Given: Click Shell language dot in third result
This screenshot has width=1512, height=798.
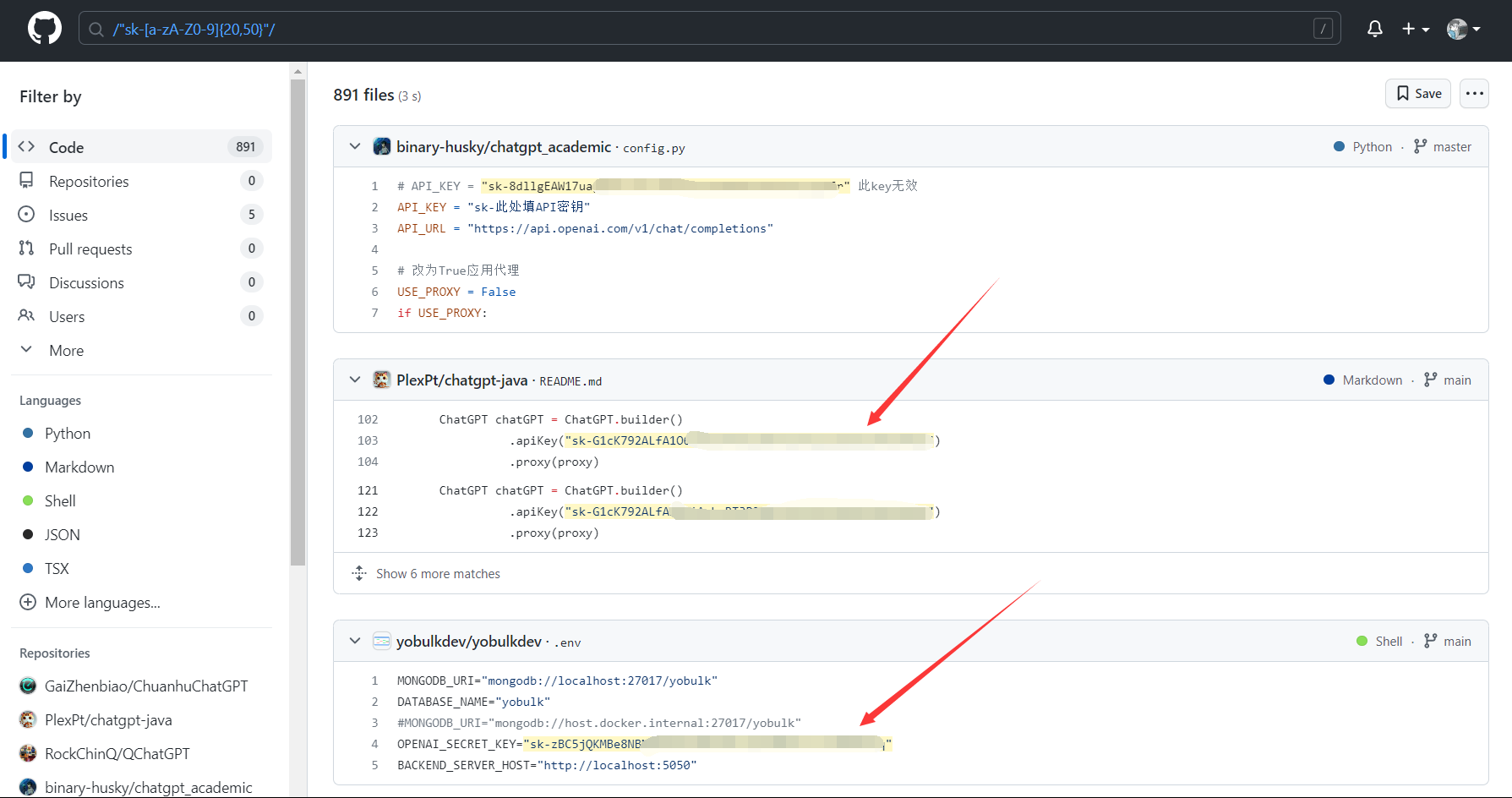Looking at the screenshot, I should (1362, 641).
